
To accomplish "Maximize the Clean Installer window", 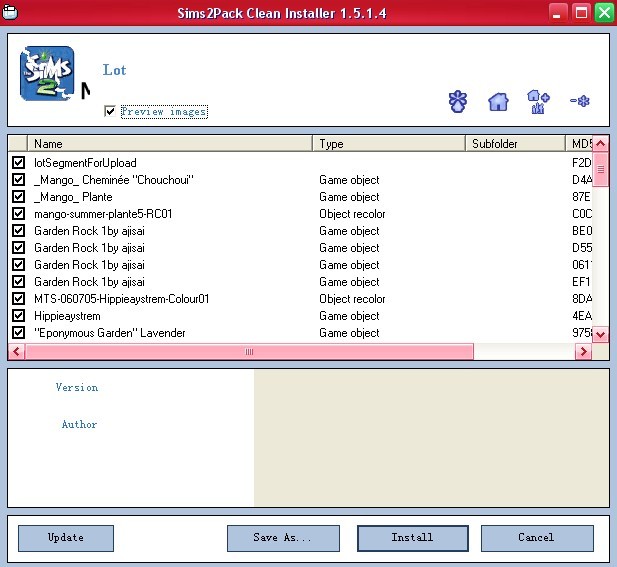I will coord(581,13).
